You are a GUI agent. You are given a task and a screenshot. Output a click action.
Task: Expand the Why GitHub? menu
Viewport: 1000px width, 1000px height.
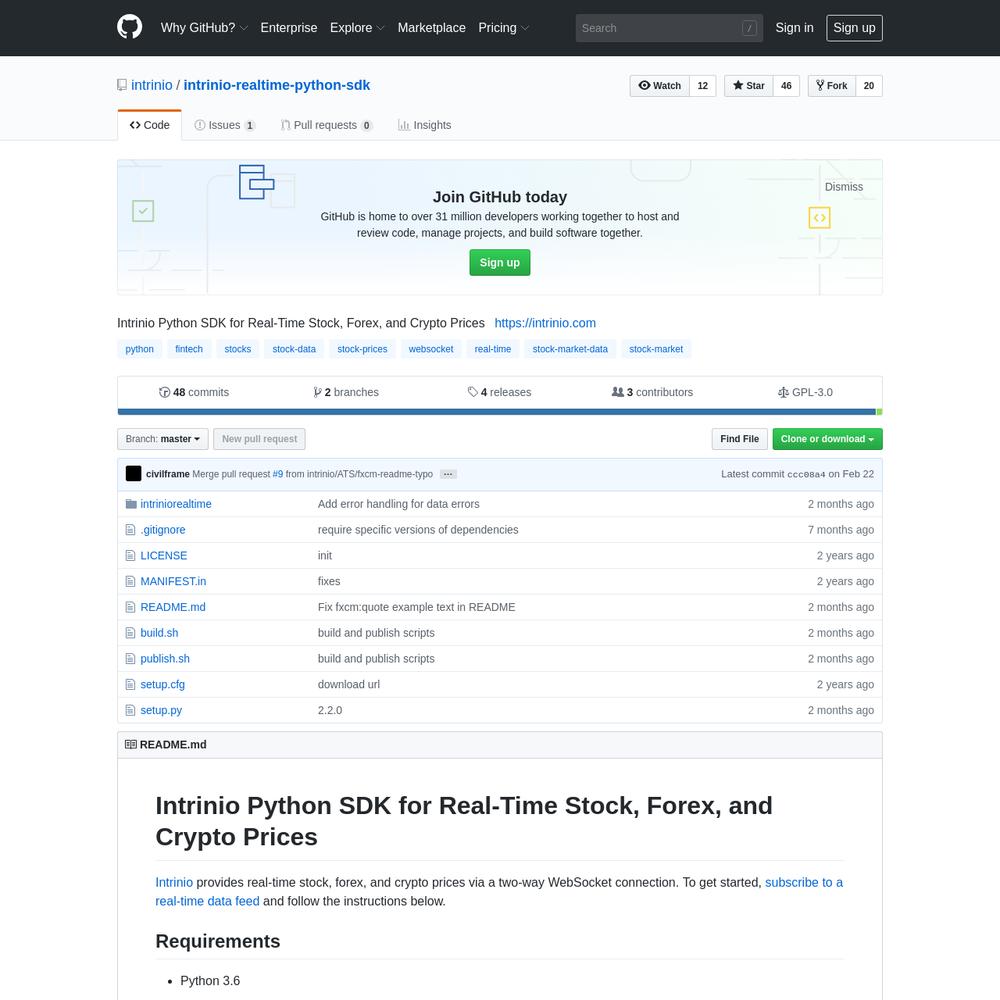click(x=204, y=28)
